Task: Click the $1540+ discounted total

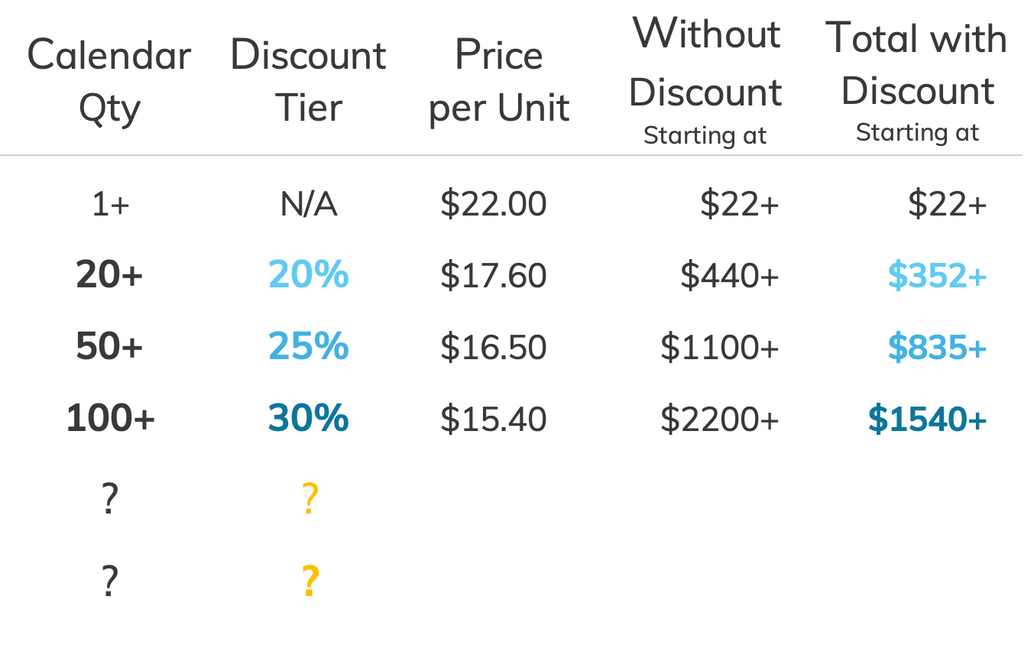Action: (x=927, y=419)
